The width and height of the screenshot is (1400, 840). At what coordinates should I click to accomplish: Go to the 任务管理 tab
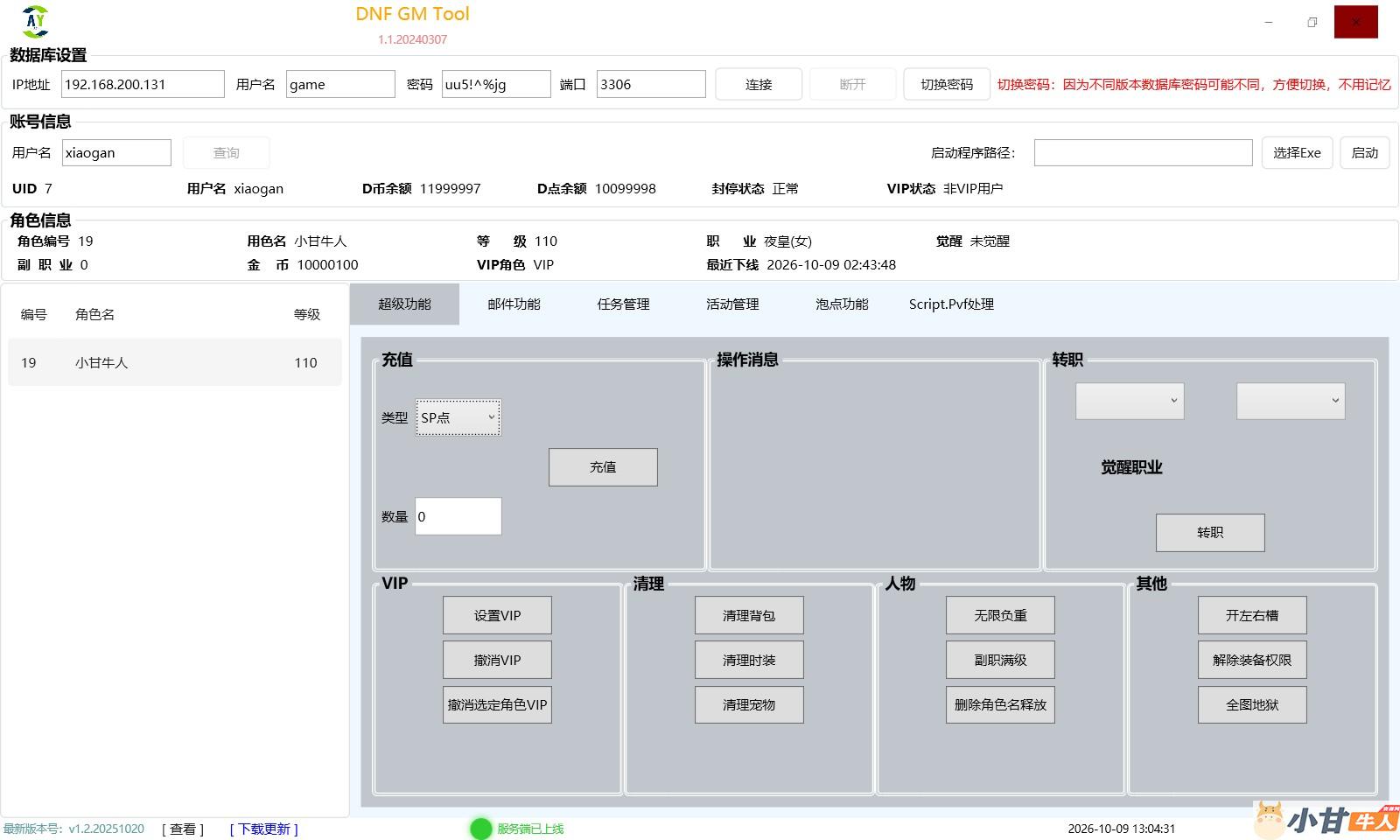(623, 304)
